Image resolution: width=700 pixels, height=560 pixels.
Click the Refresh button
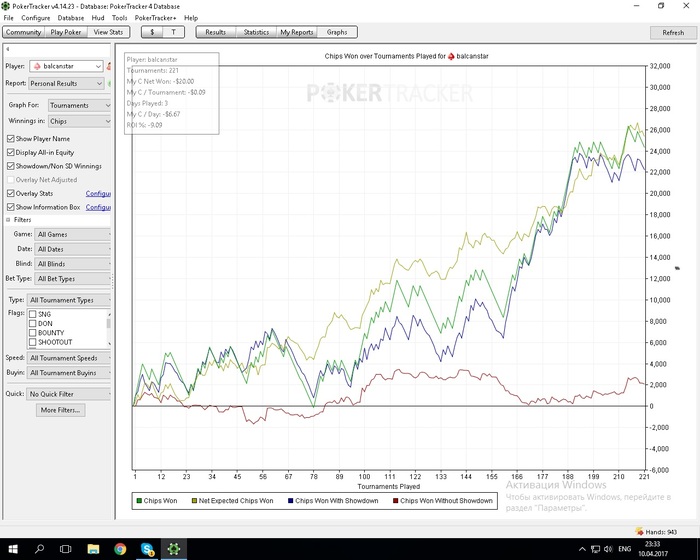[673, 32]
